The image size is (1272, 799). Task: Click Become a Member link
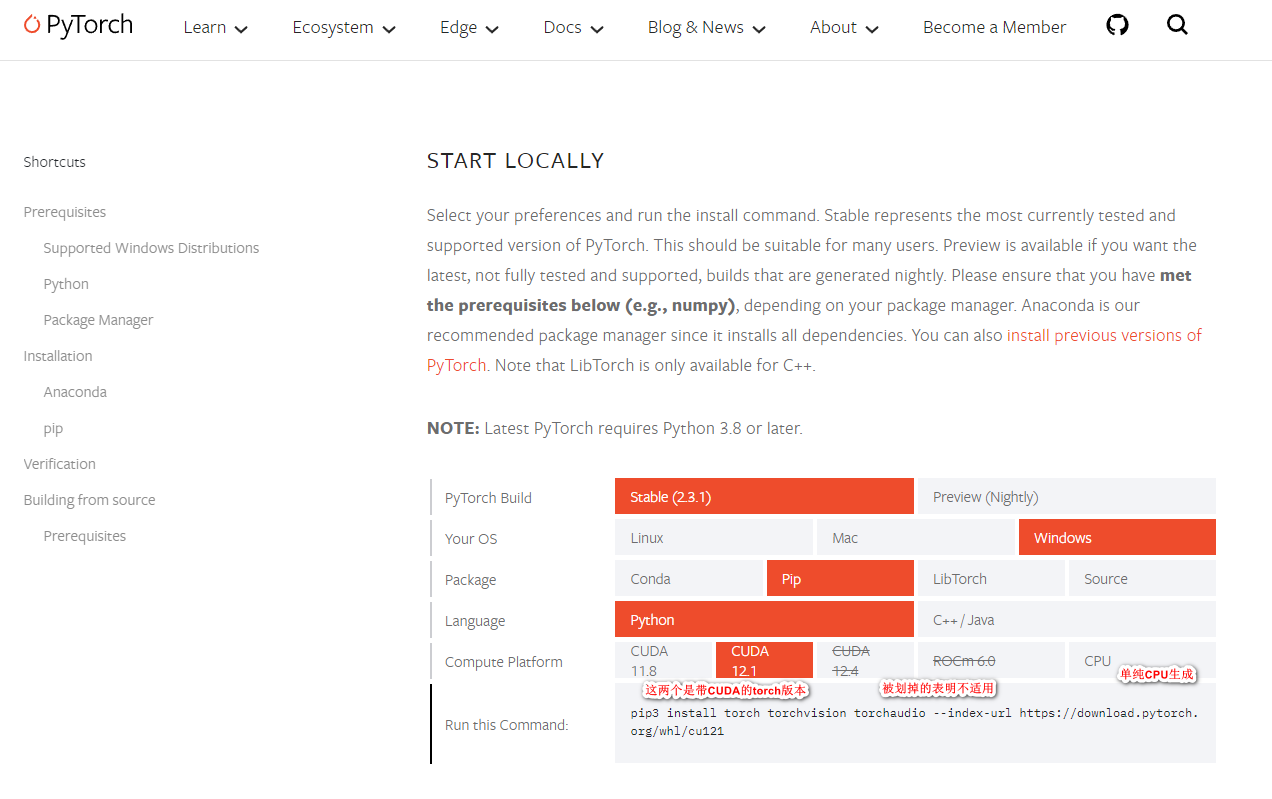[994, 28]
